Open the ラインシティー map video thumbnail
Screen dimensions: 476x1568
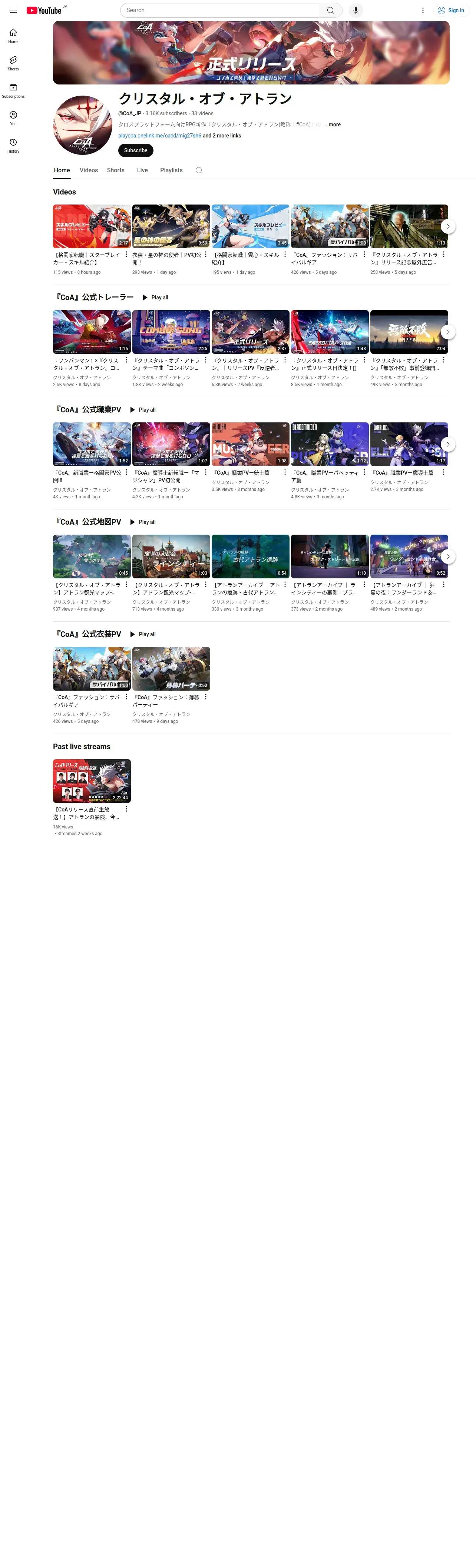tap(171, 557)
